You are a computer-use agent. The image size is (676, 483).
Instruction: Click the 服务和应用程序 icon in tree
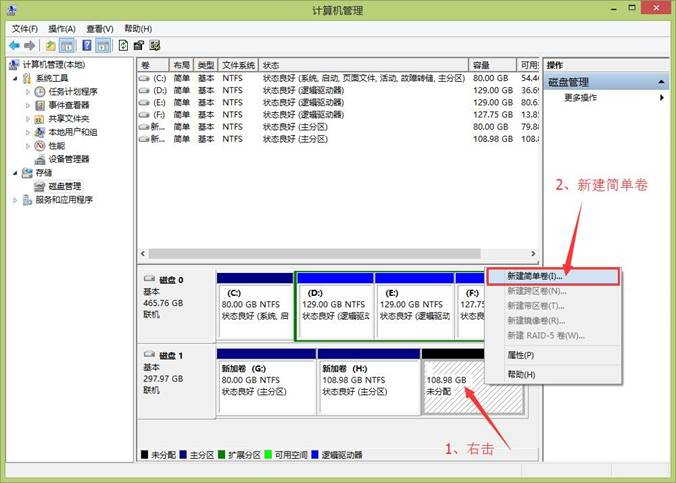(x=27, y=200)
